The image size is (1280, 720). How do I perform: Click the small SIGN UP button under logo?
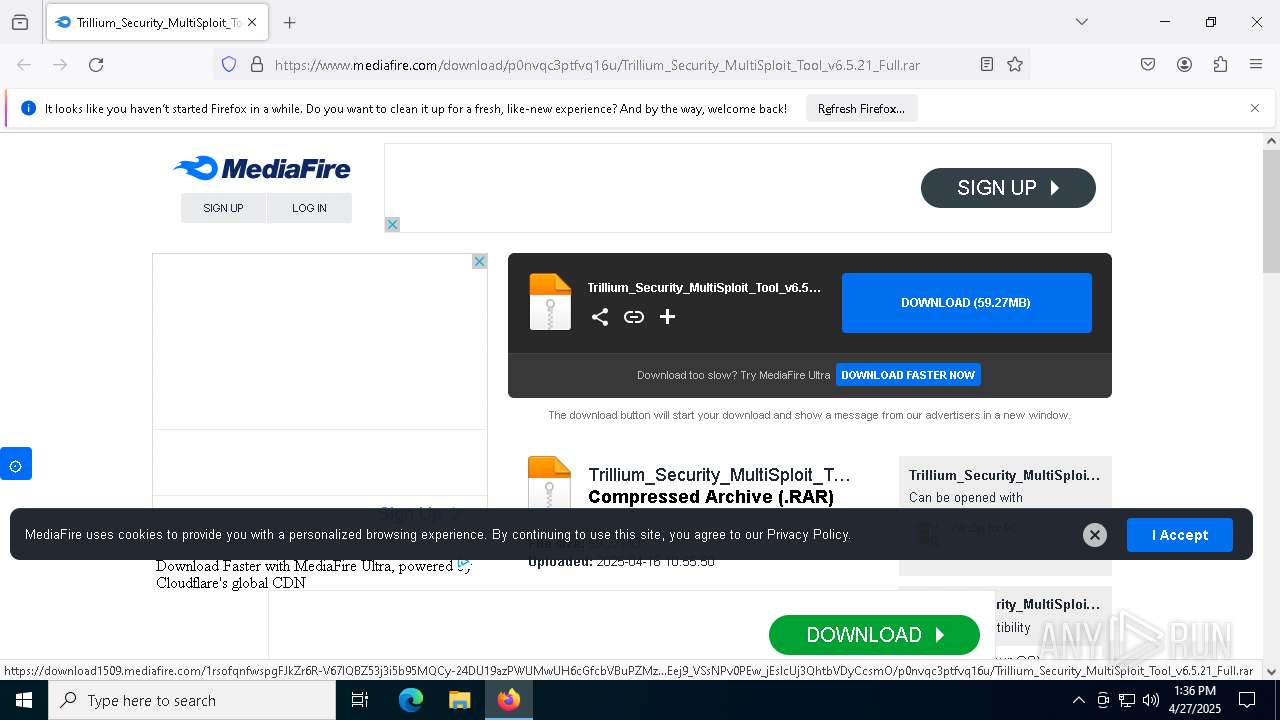pos(223,208)
